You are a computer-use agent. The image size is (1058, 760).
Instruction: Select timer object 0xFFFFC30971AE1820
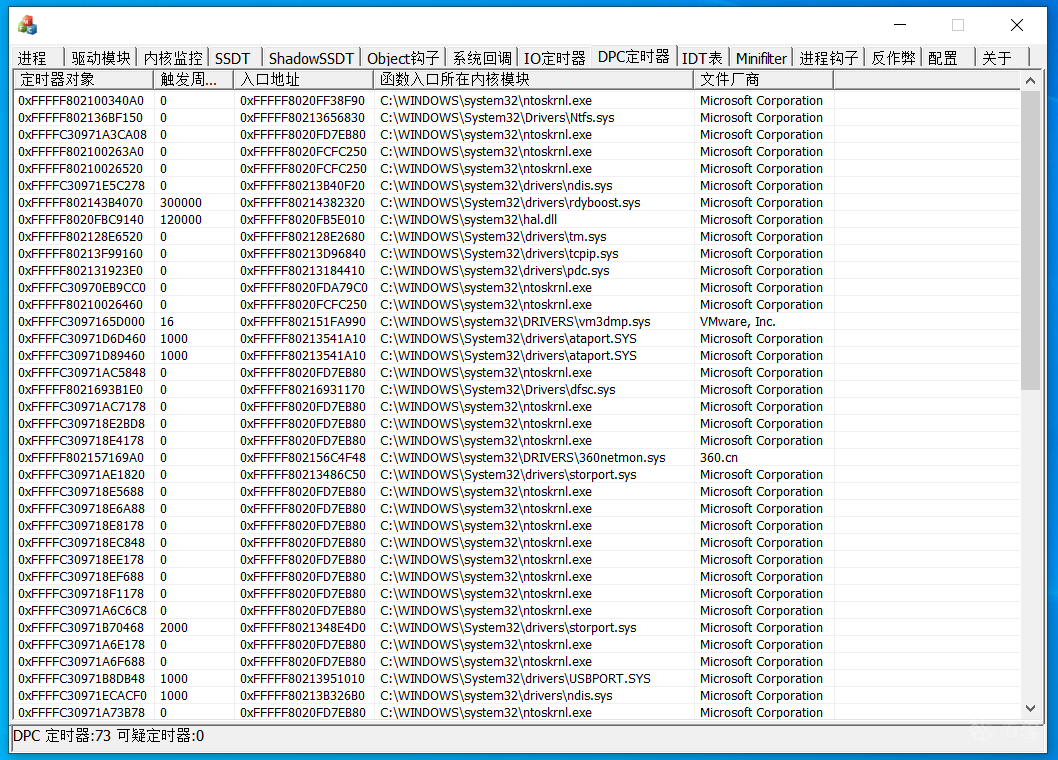point(82,474)
